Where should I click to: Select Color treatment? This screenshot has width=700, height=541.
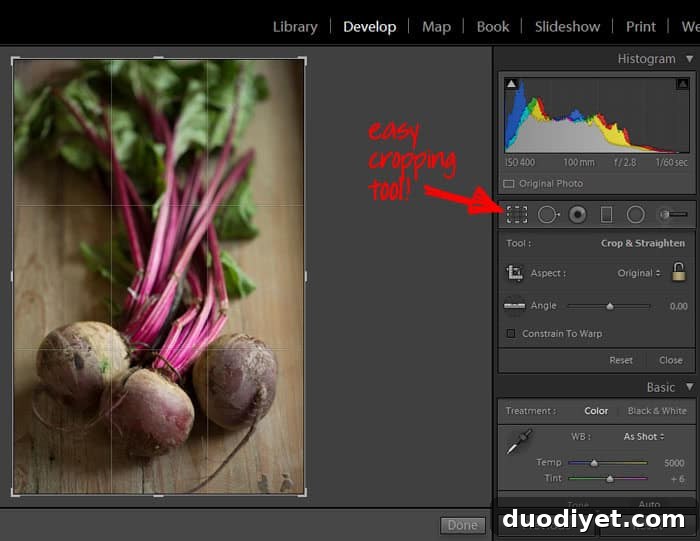pyautogui.click(x=596, y=411)
